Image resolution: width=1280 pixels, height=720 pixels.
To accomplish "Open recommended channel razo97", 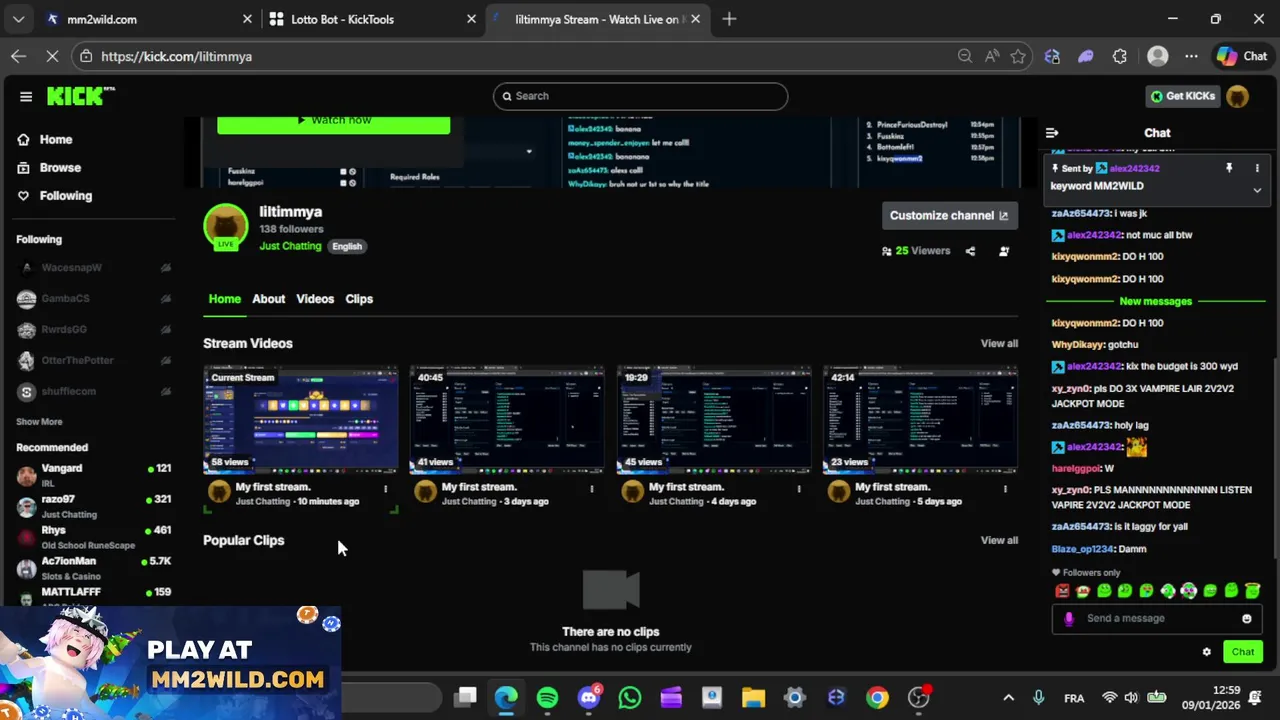I will click(x=94, y=506).
